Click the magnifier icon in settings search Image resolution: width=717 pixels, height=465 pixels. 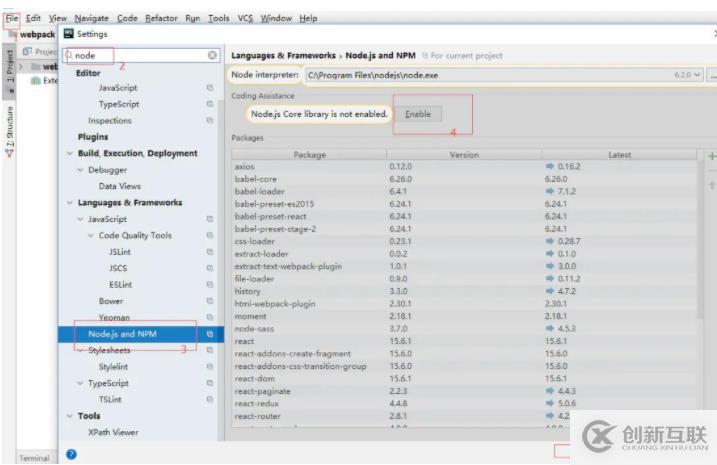(x=69, y=56)
